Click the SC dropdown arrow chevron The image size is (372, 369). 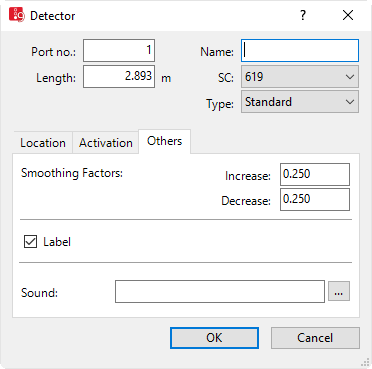point(350,77)
